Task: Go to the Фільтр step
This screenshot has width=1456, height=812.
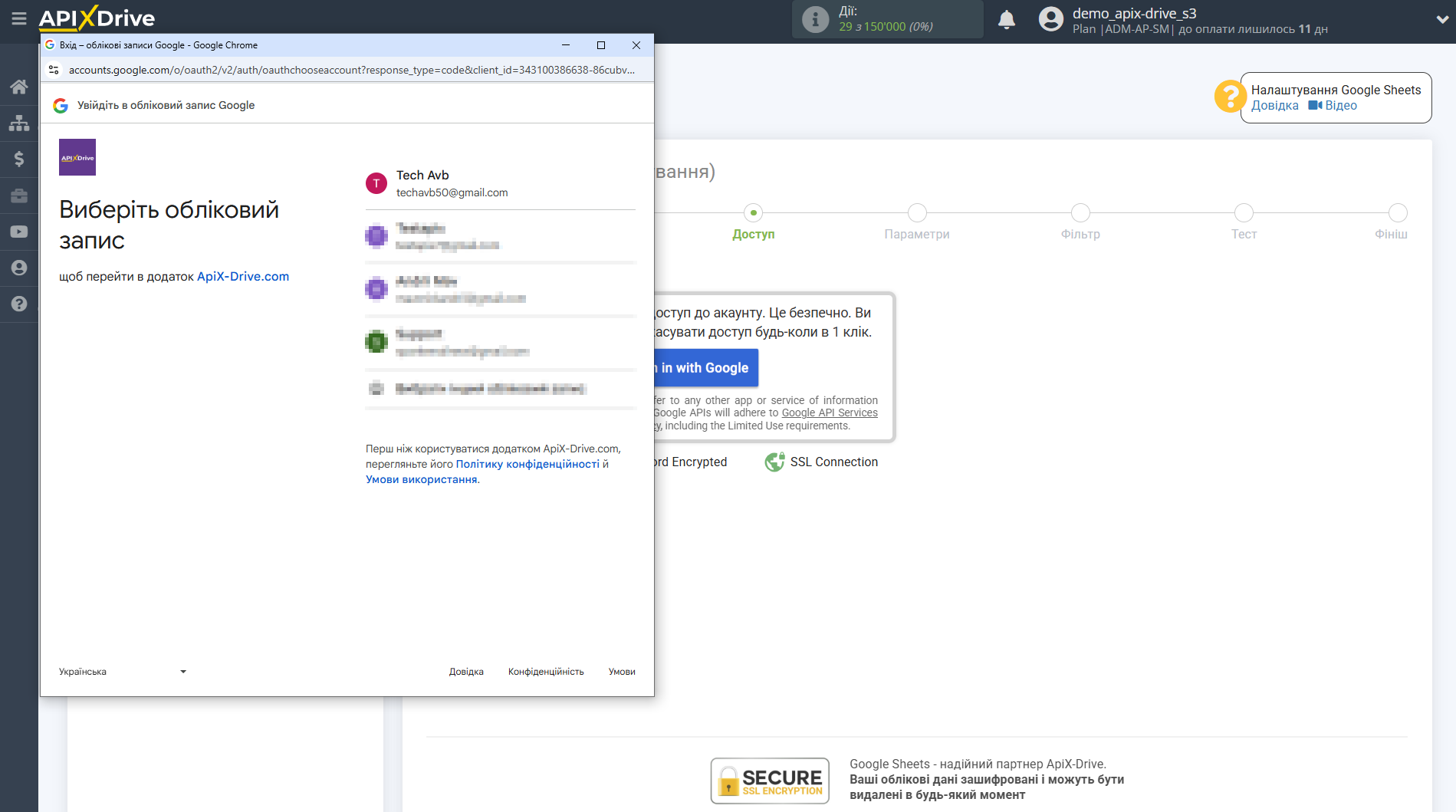Action: pos(1080,212)
